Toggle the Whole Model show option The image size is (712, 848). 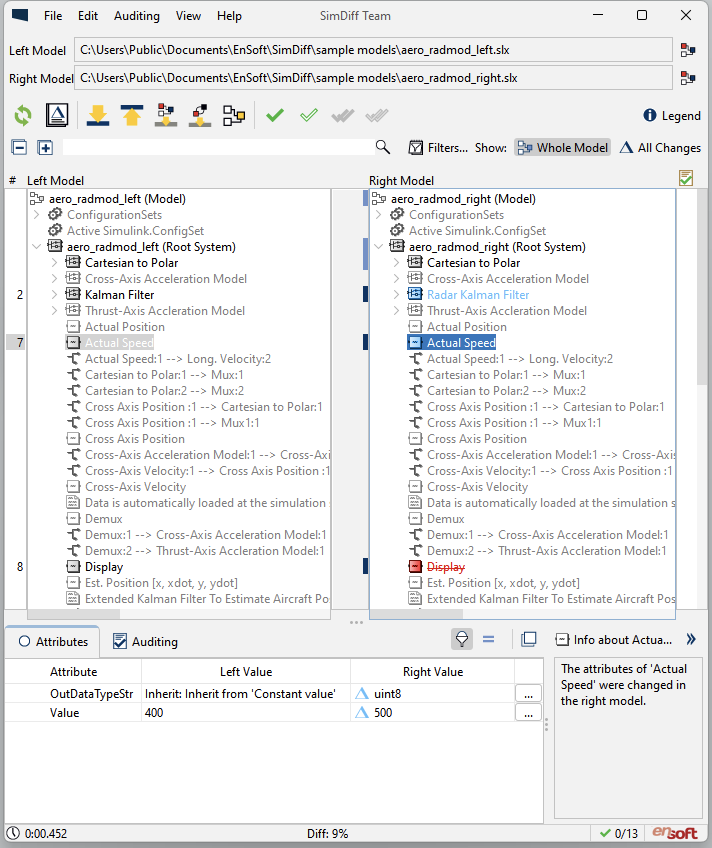click(562, 148)
